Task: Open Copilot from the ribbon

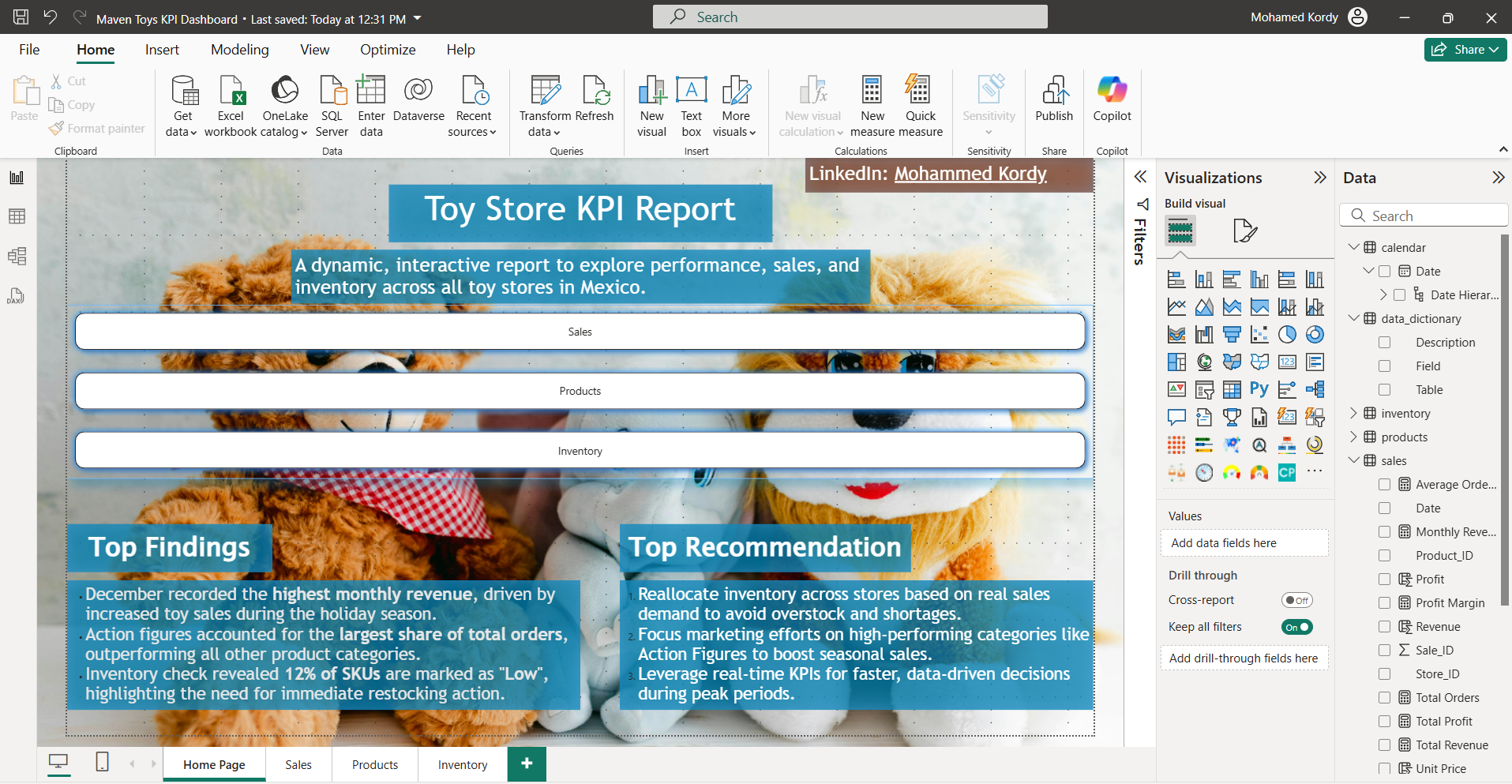Action: (1112, 99)
